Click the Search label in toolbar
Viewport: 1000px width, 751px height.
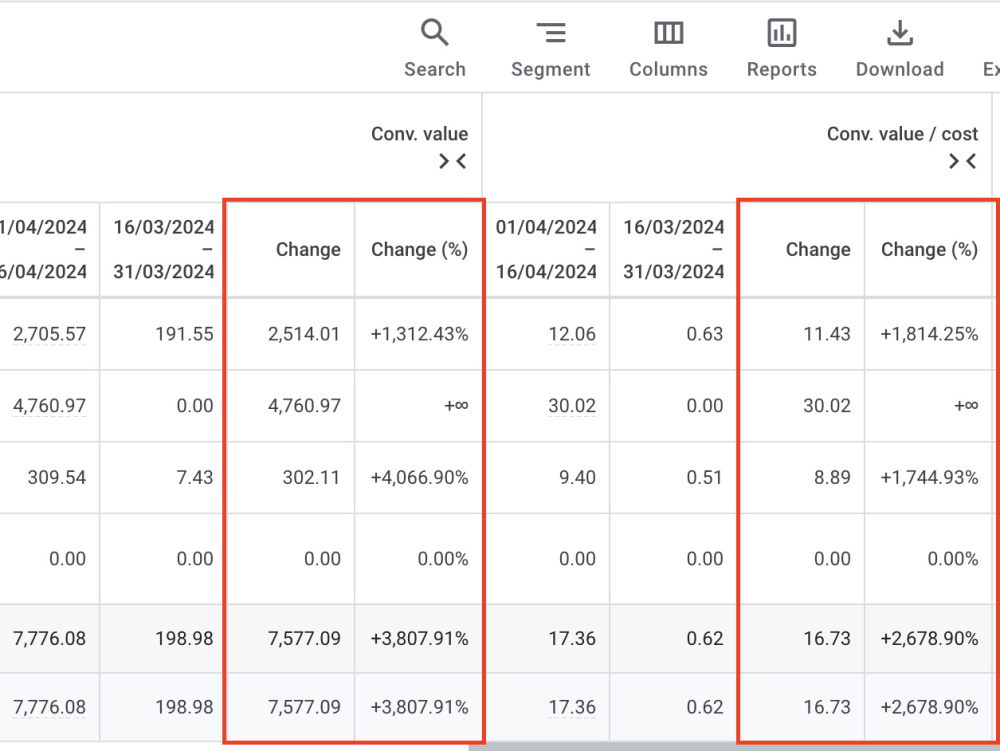pos(435,69)
